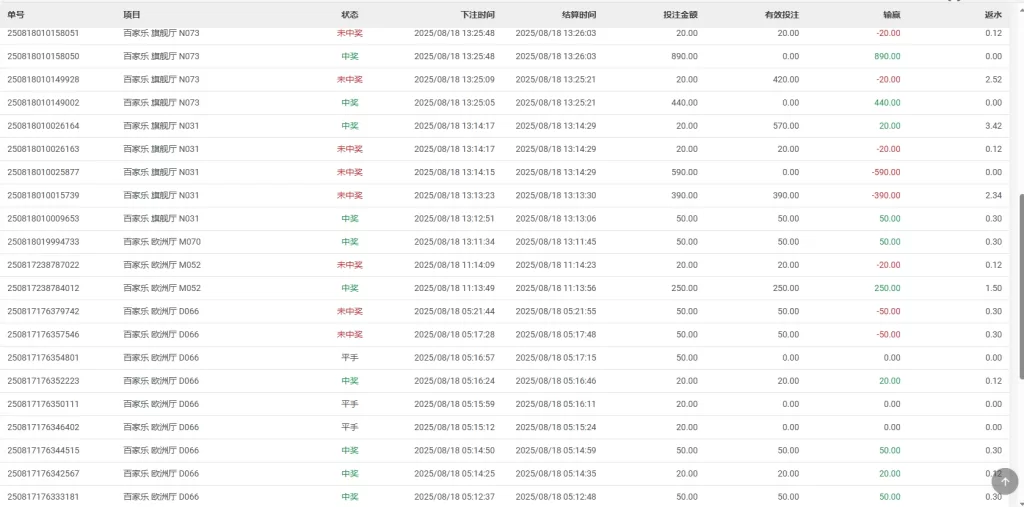Select order number 250818010015739
Image resolution: width=1024 pixels, height=507 pixels.
[x=44, y=195]
